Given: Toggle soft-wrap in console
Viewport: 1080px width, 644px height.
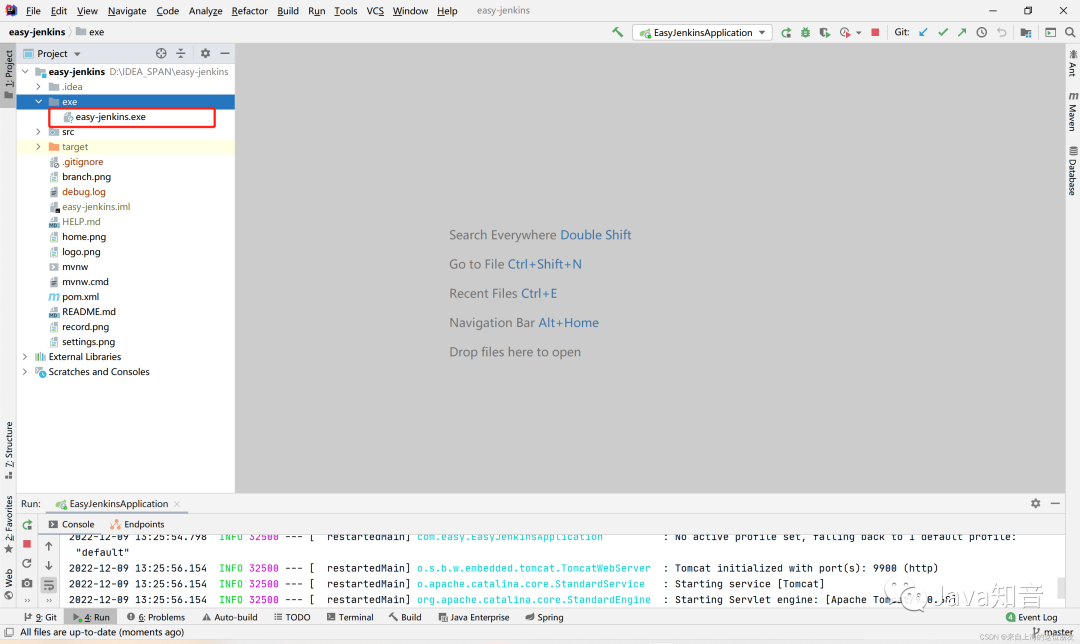Looking at the screenshot, I should click(x=49, y=585).
